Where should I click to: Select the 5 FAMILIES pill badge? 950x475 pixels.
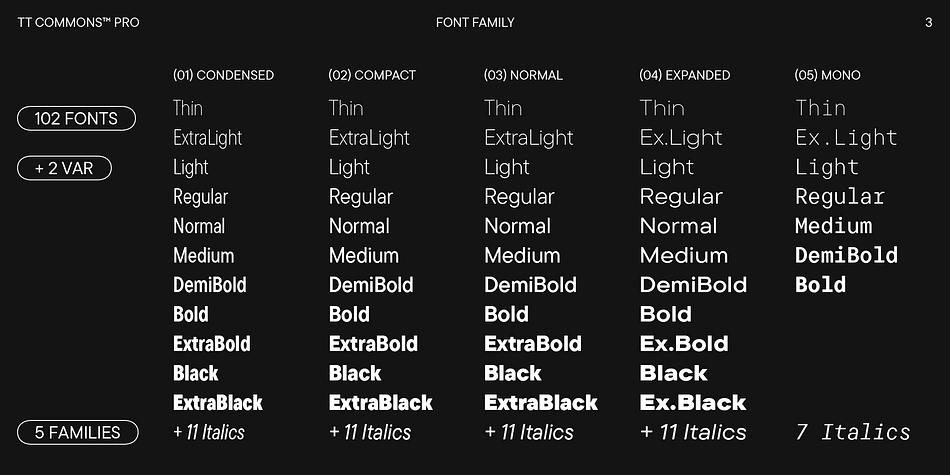tap(78, 433)
